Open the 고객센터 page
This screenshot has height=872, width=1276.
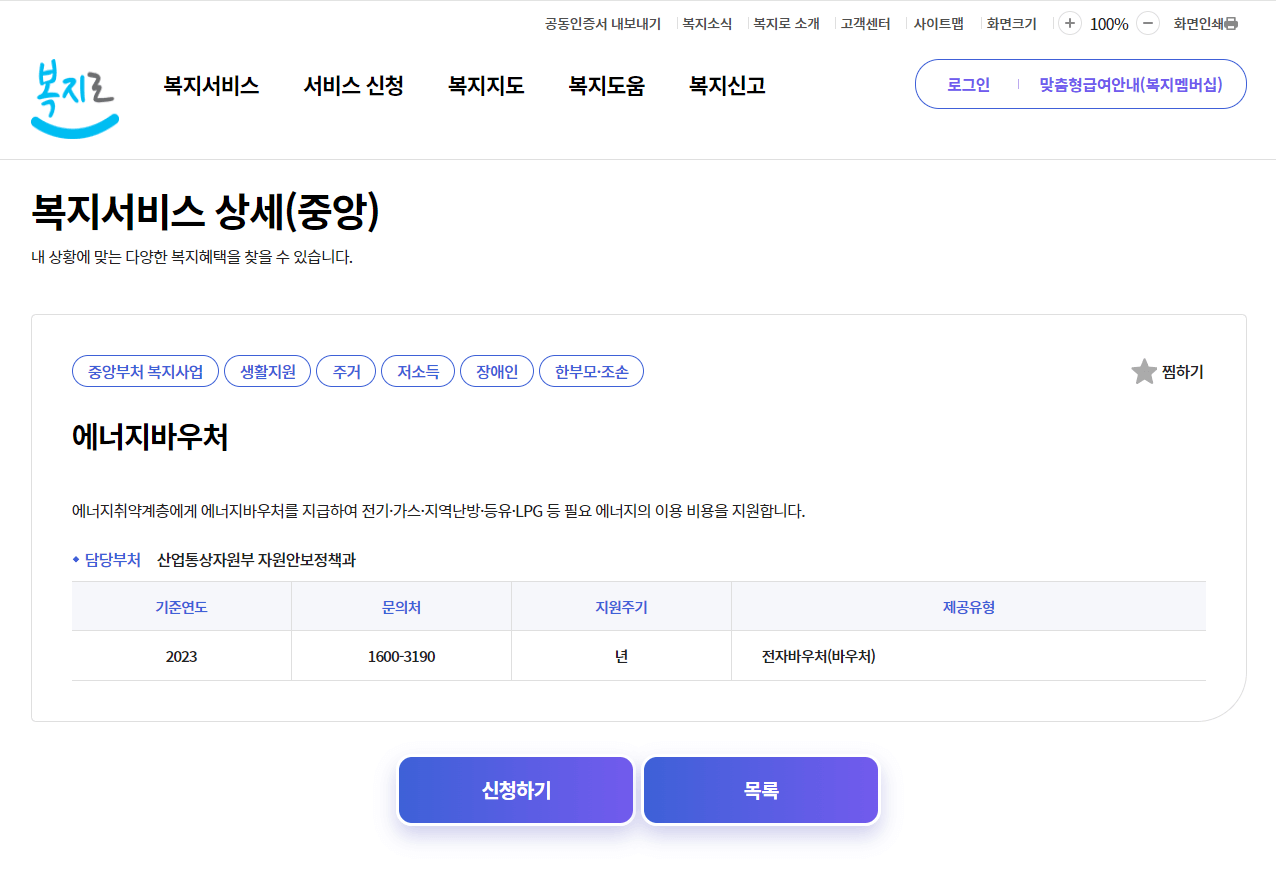(x=863, y=23)
